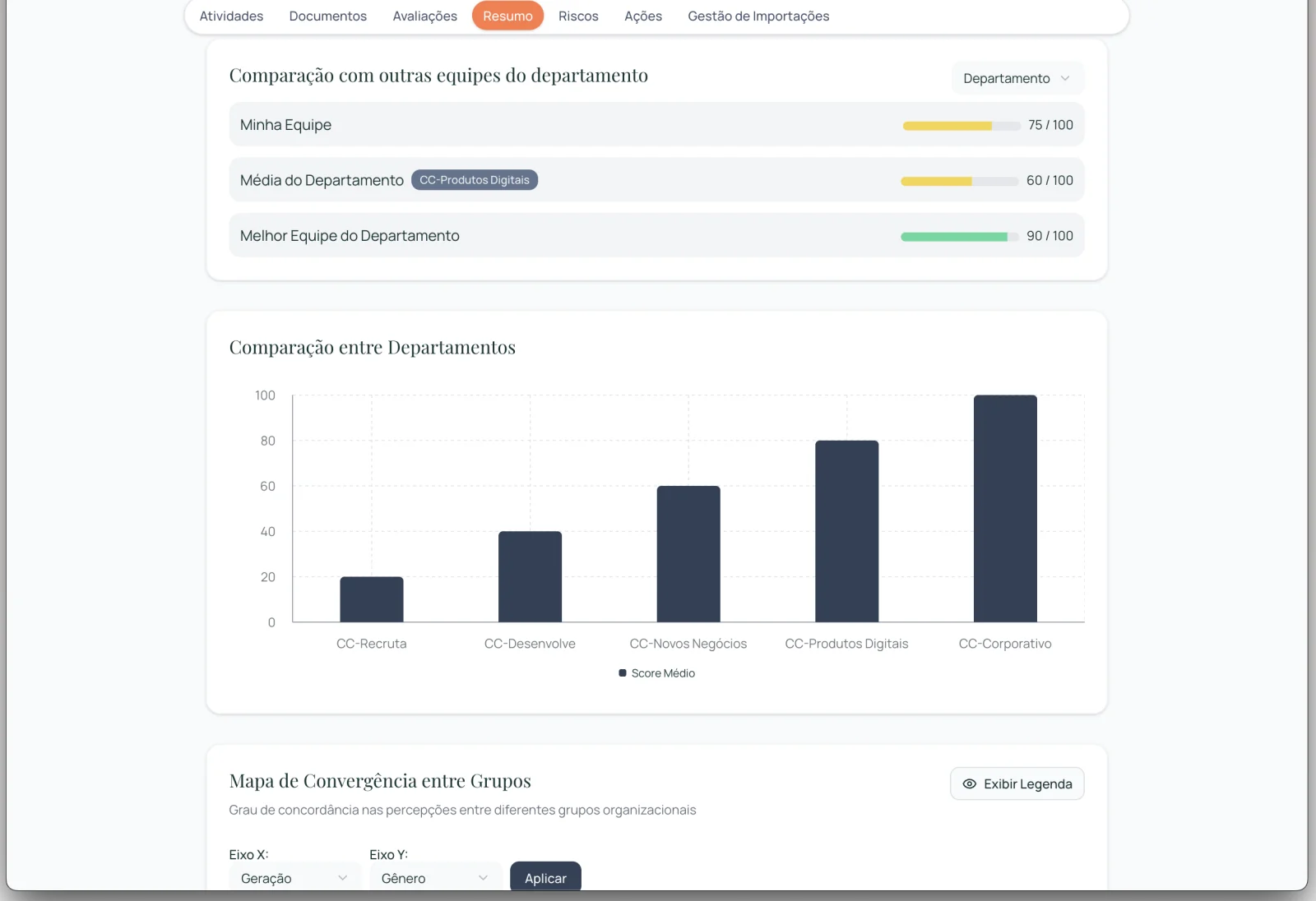Open the Eixo X Geração dropdown
Viewport: 1316px width, 901px height.
click(294, 876)
